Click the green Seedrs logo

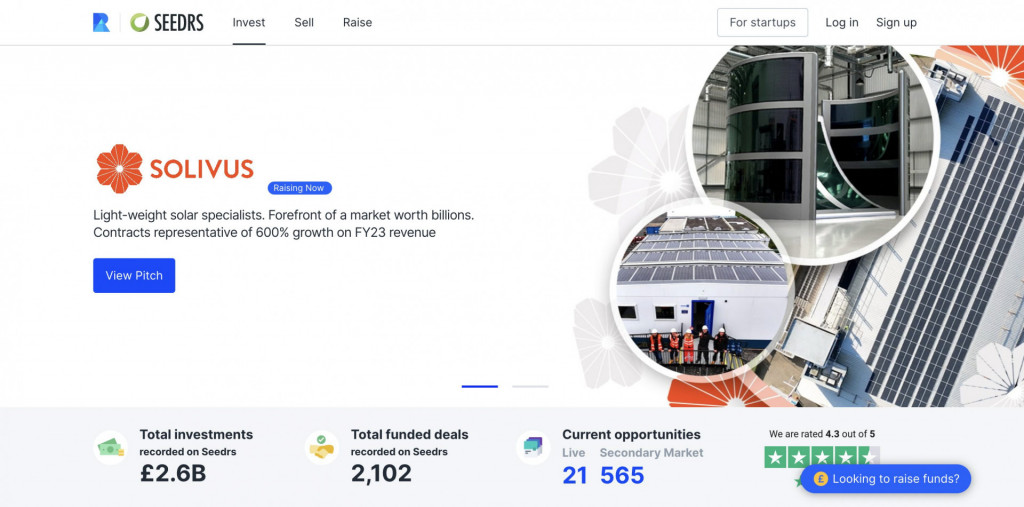coord(167,22)
